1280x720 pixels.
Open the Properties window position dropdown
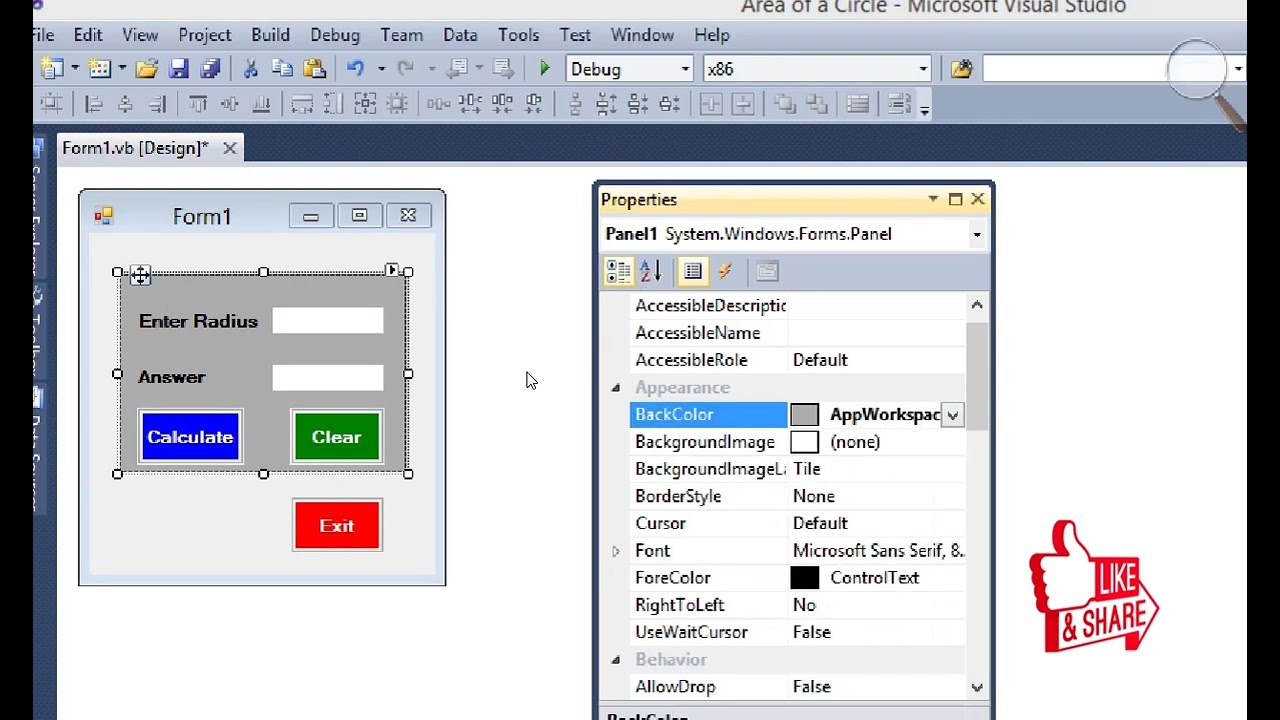[933, 199]
